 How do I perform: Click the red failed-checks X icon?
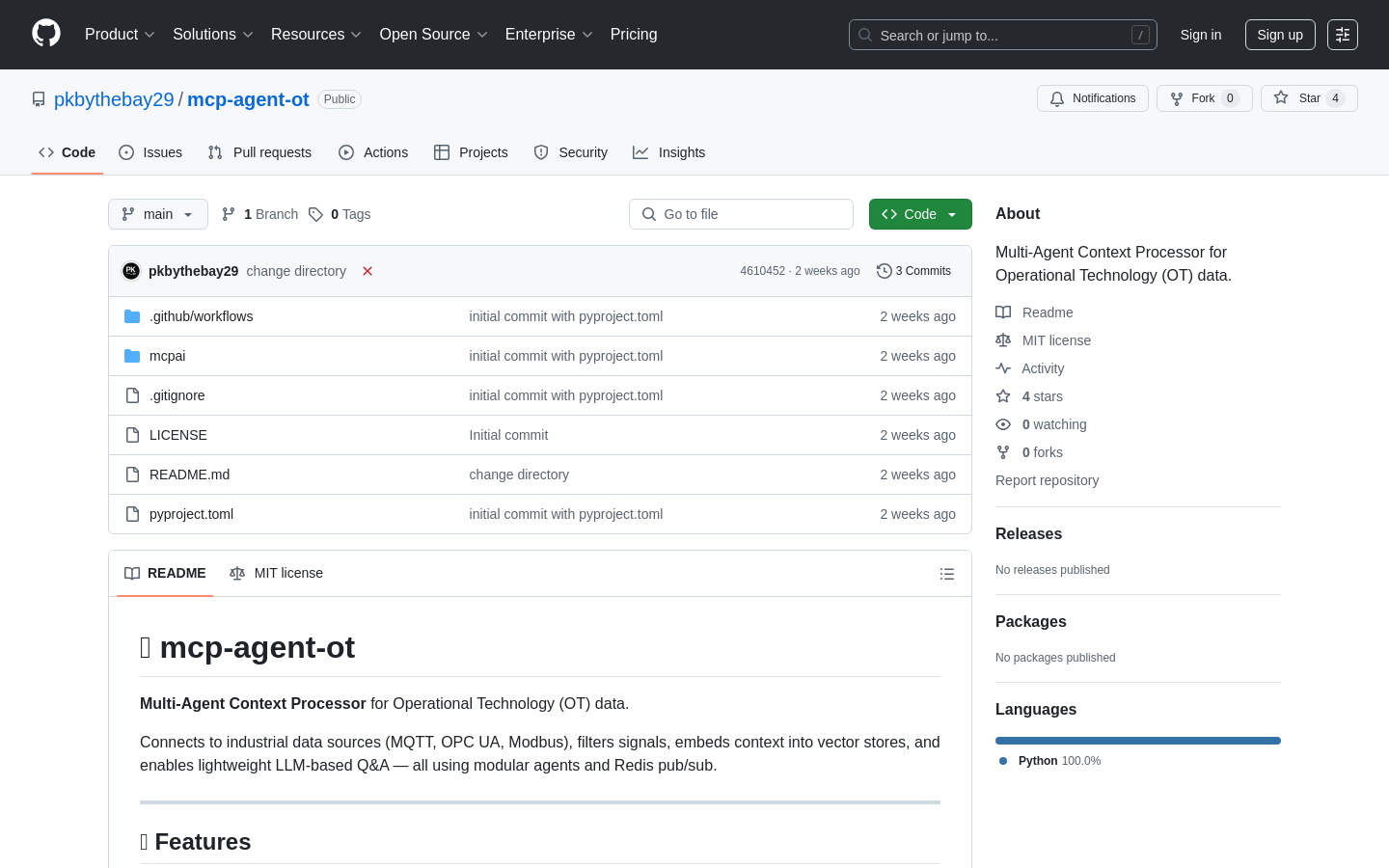[x=368, y=271]
